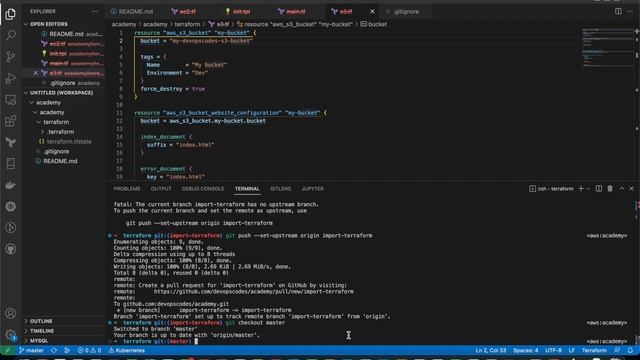Open the Accounts menu
Image resolution: width=640 pixels, height=360 pixels.
(x=11, y=313)
